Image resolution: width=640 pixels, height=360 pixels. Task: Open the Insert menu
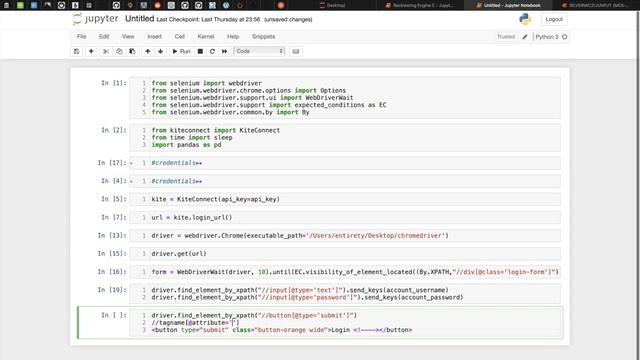pos(154,37)
